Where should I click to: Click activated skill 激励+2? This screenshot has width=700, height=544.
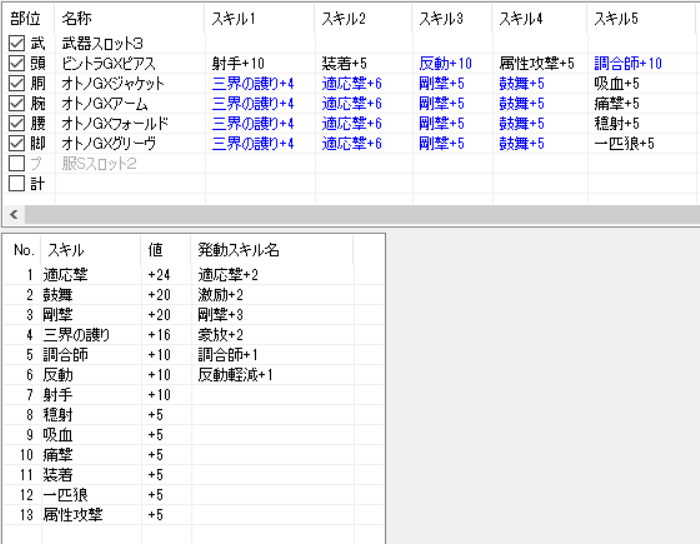click(221, 295)
